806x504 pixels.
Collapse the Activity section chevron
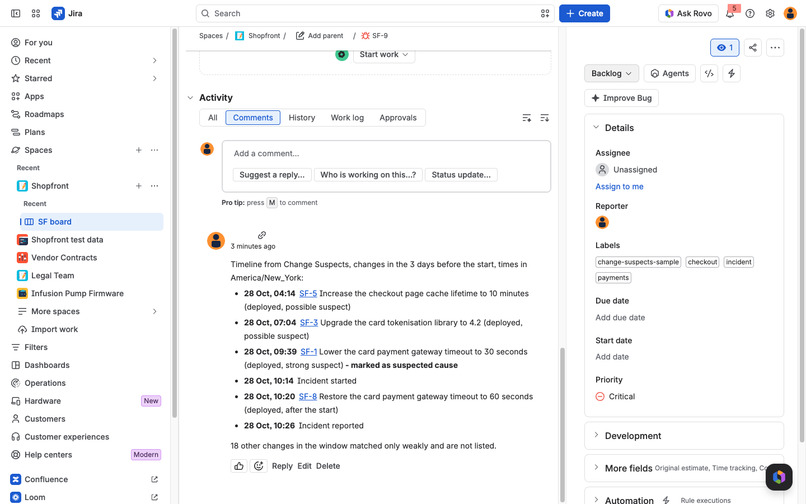[190, 98]
